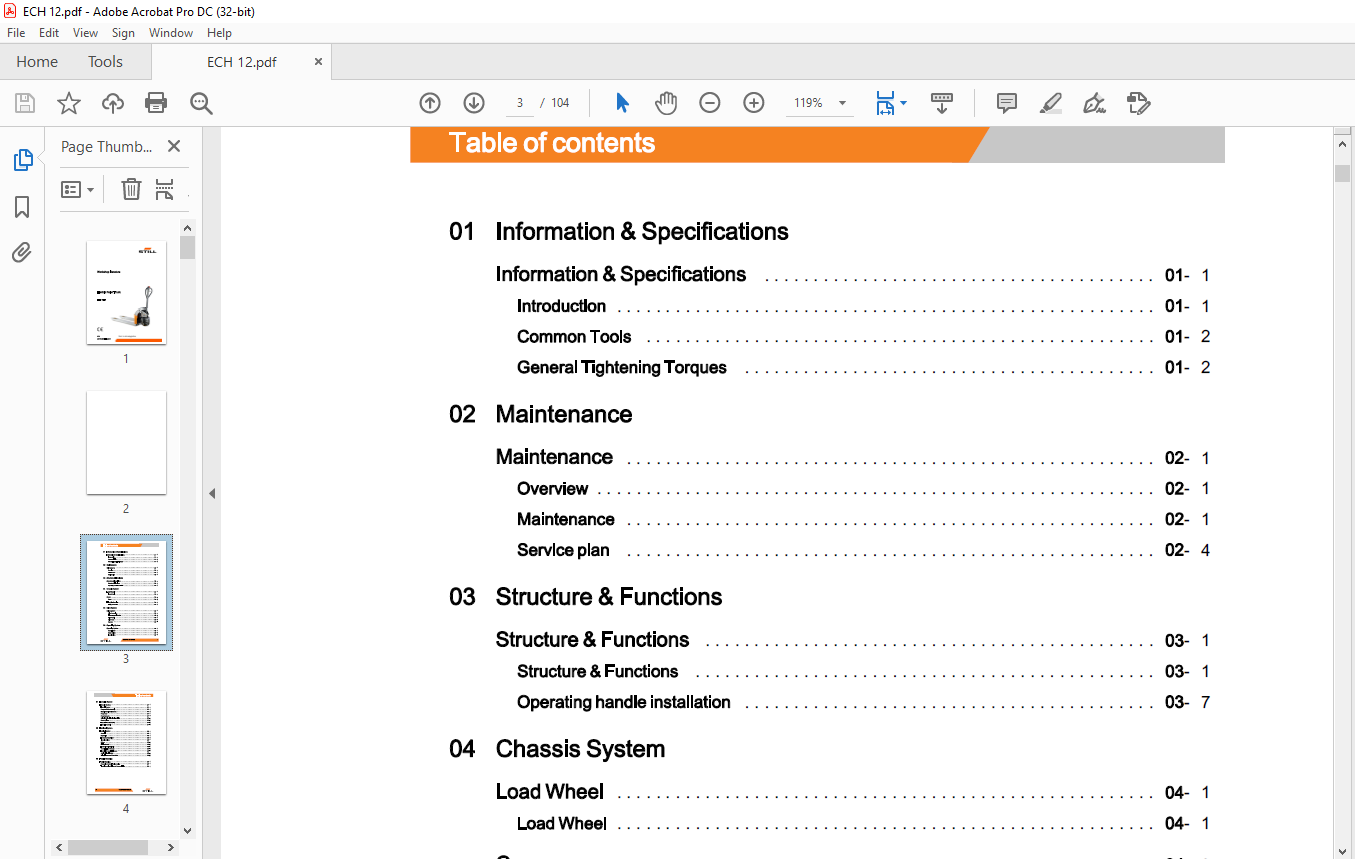1355x859 pixels.
Task: Click the Introduction contents entry
Action: (561, 306)
